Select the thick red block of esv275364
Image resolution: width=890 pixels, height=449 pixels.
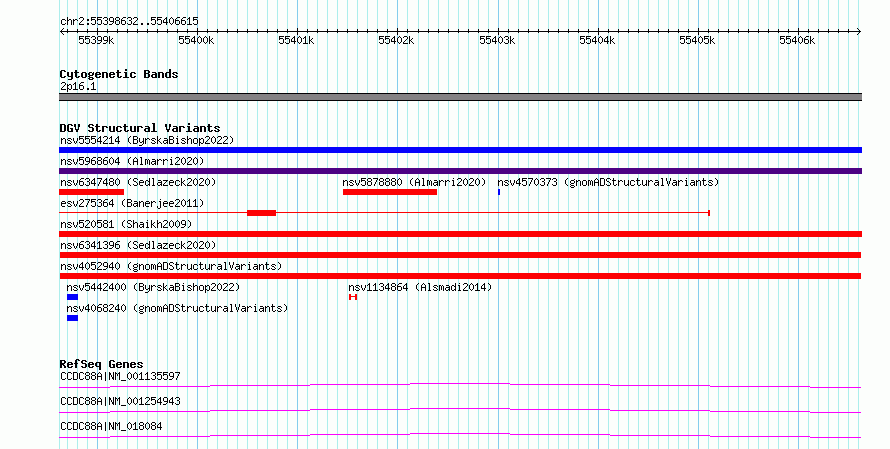tap(262, 213)
